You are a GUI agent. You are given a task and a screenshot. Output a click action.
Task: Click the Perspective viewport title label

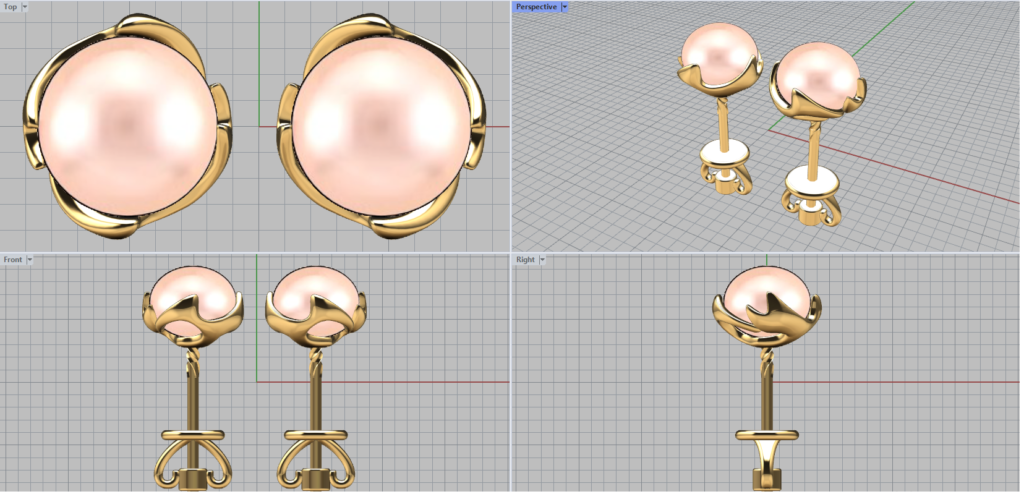click(536, 7)
